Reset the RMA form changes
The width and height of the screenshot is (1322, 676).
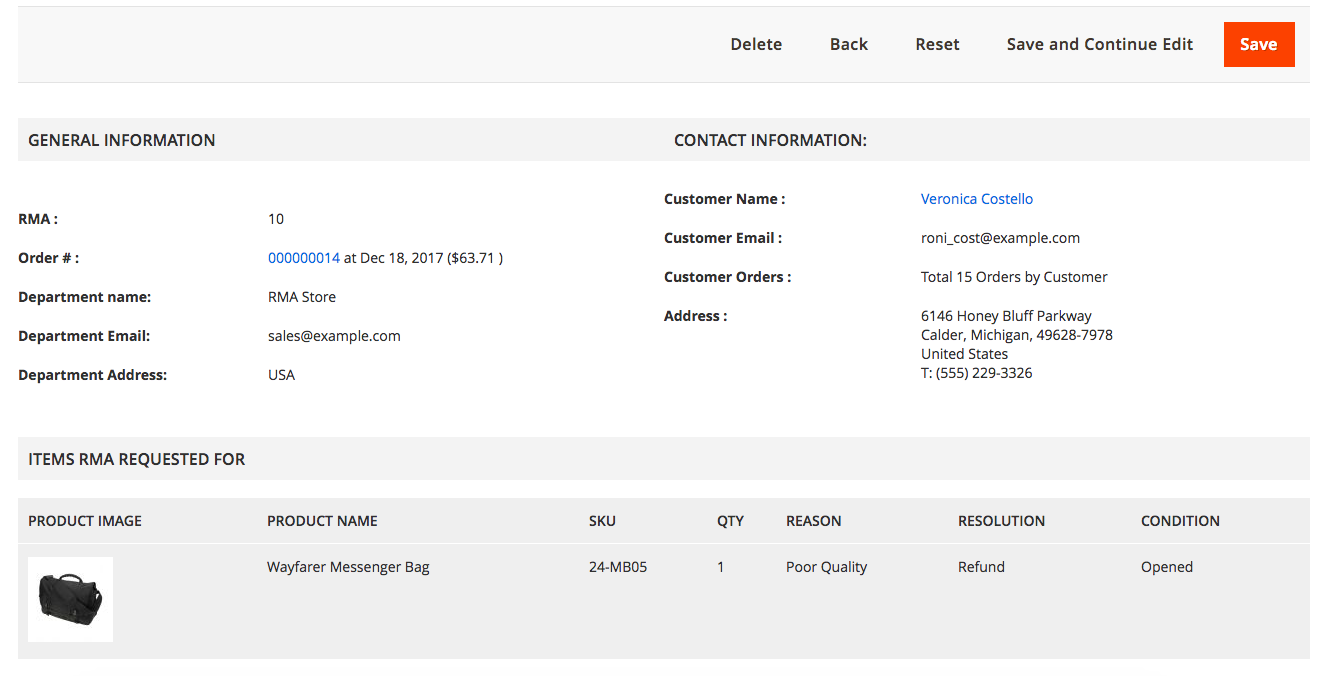coord(937,44)
